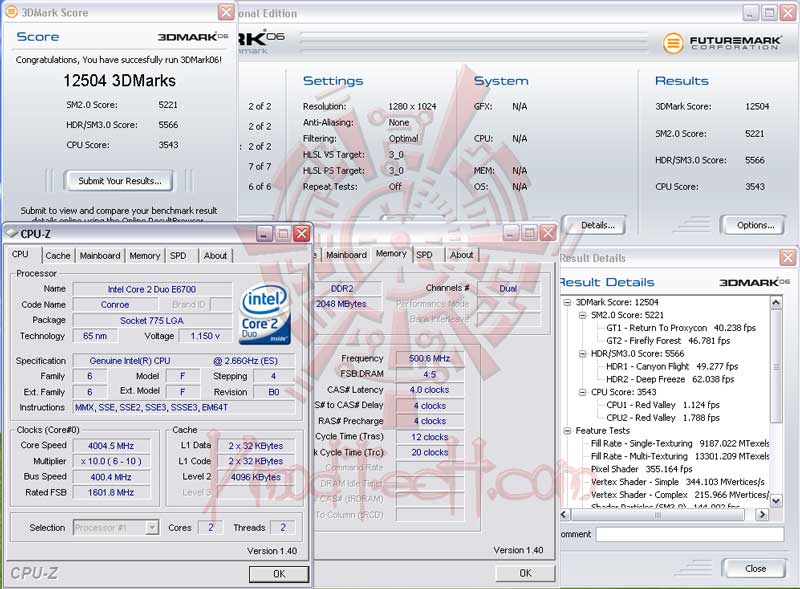This screenshot has height=589, width=800.
Task: Open Options in 3DMark window
Action: point(753,225)
